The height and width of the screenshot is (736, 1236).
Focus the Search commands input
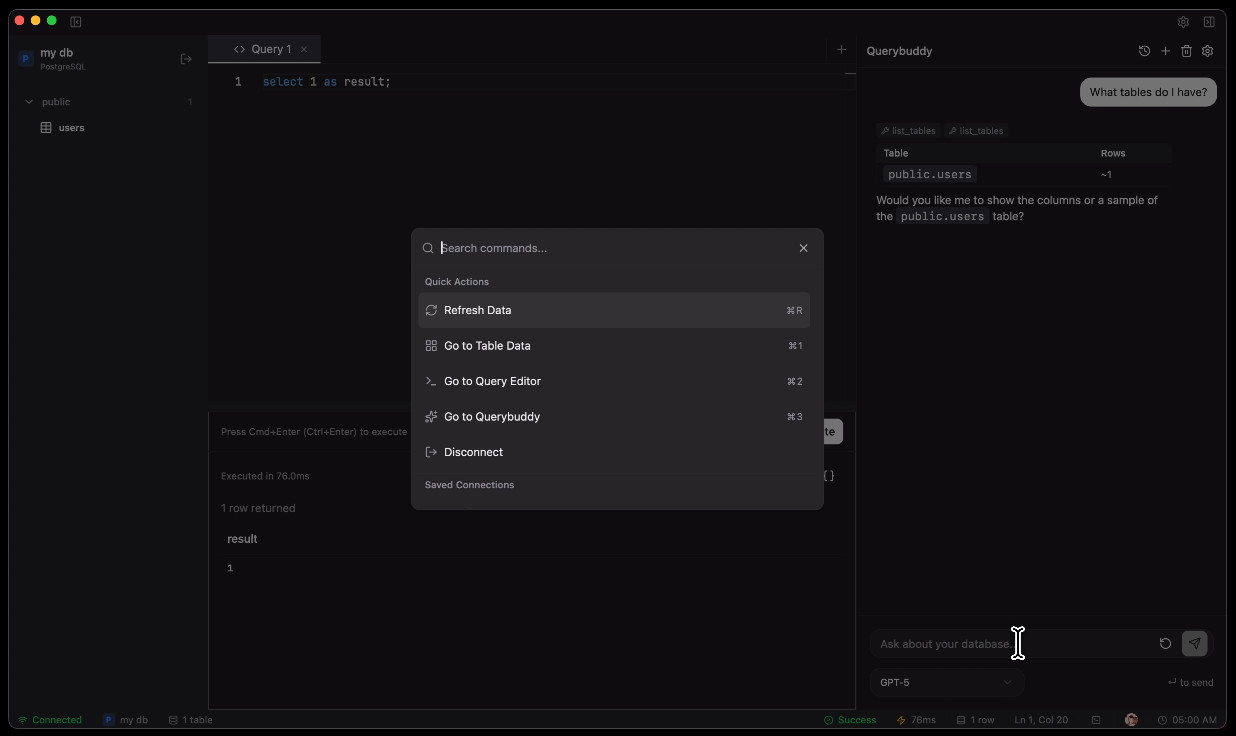pos(615,248)
